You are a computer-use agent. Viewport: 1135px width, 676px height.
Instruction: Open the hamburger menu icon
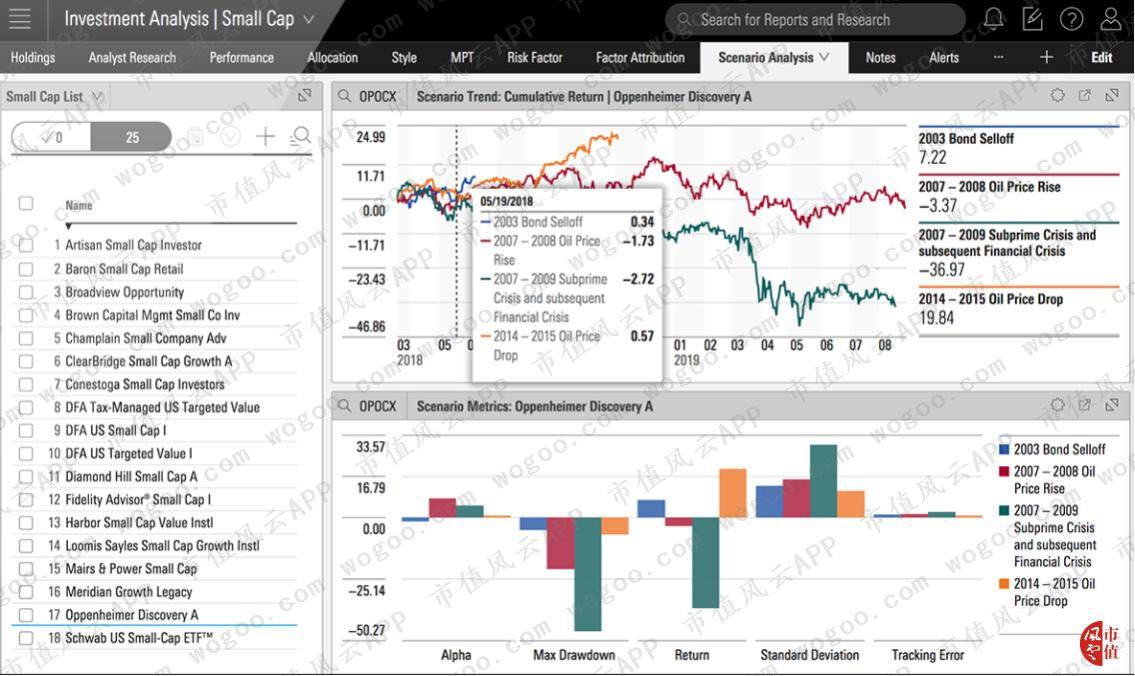point(20,19)
